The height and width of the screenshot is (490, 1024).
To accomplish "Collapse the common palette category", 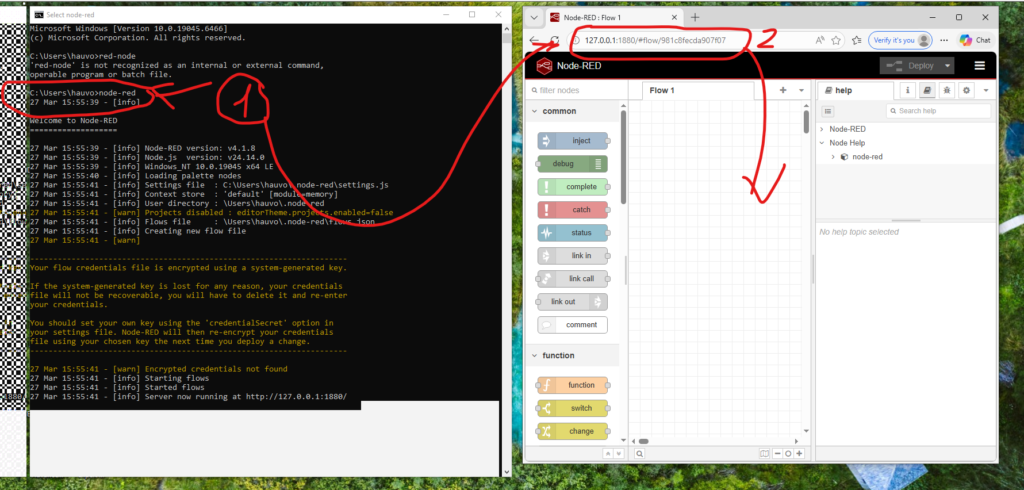I will pos(535,111).
